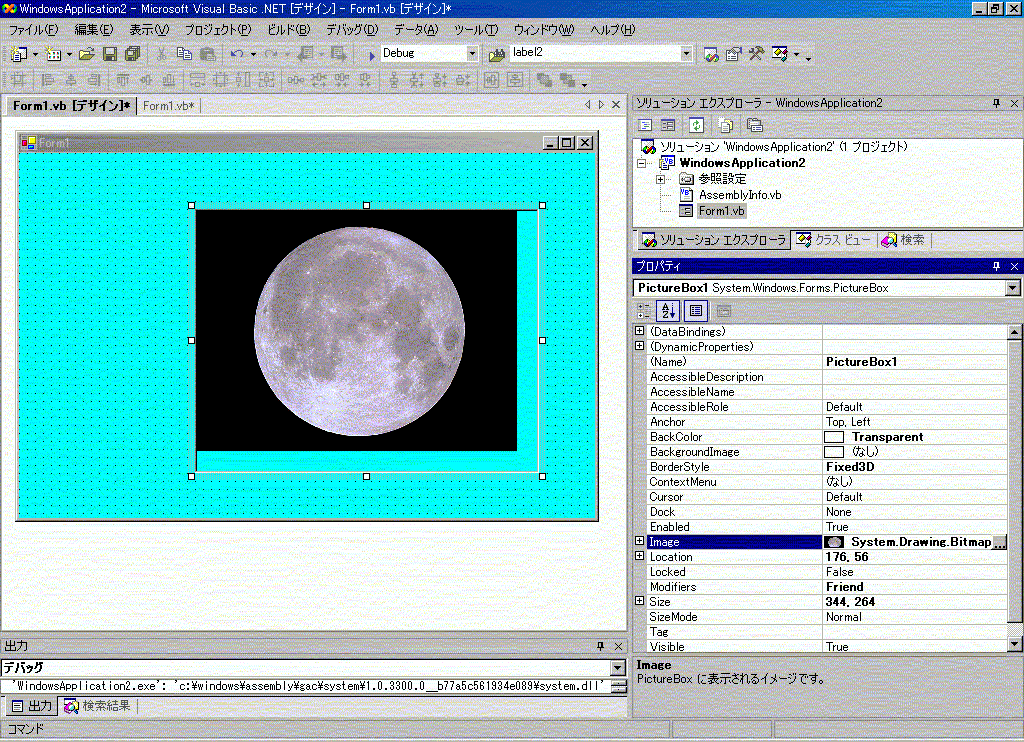The image size is (1024, 742).
Task: Open the Debug configuration dropdown
Action: (x=472, y=54)
